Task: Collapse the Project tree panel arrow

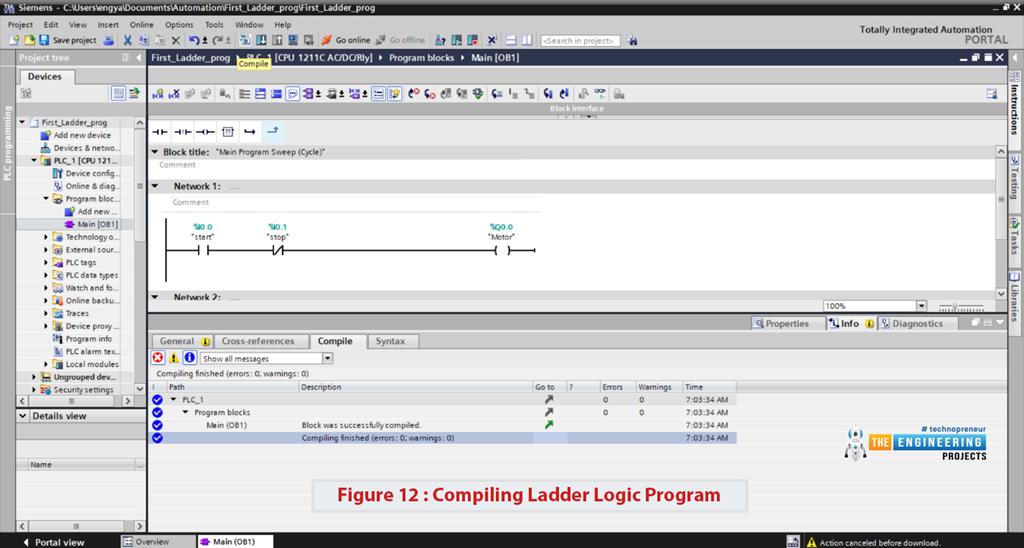Action: coord(138,57)
